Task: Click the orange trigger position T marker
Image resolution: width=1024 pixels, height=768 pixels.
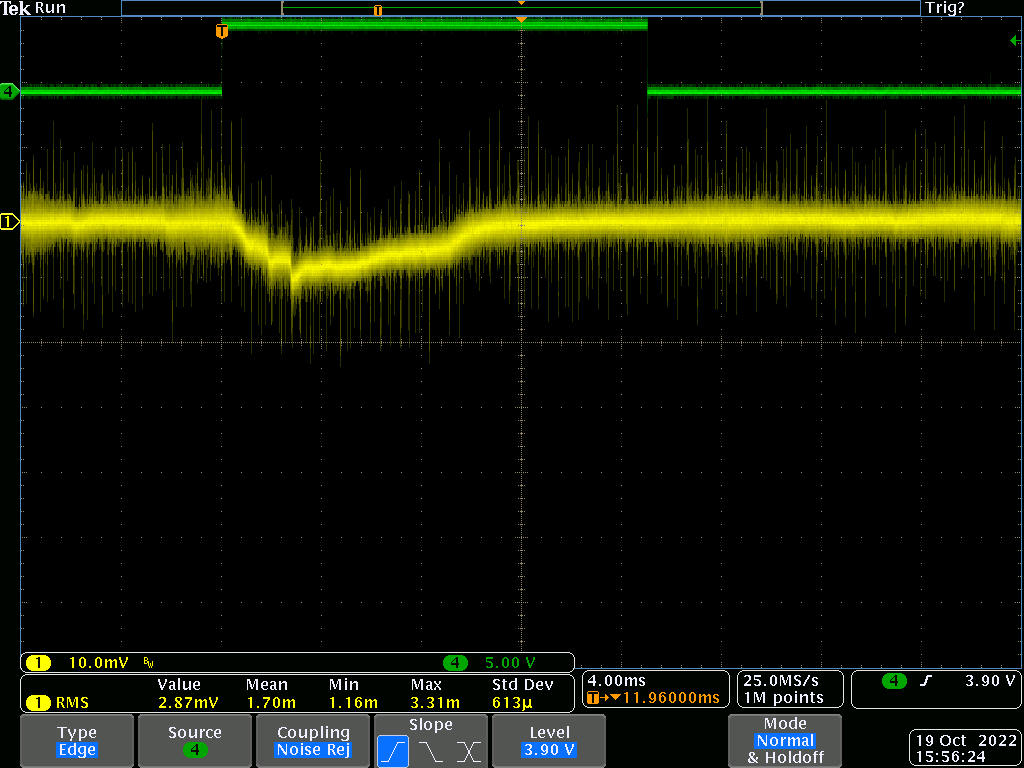Action: point(221,31)
